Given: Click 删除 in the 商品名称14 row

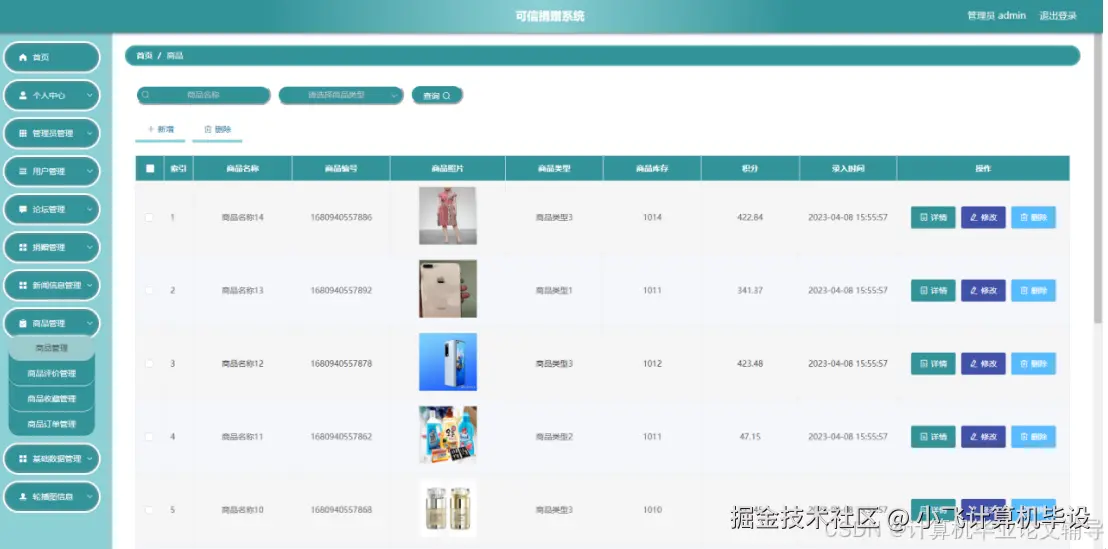Looking at the screenshot, I should coord(1033,218).
